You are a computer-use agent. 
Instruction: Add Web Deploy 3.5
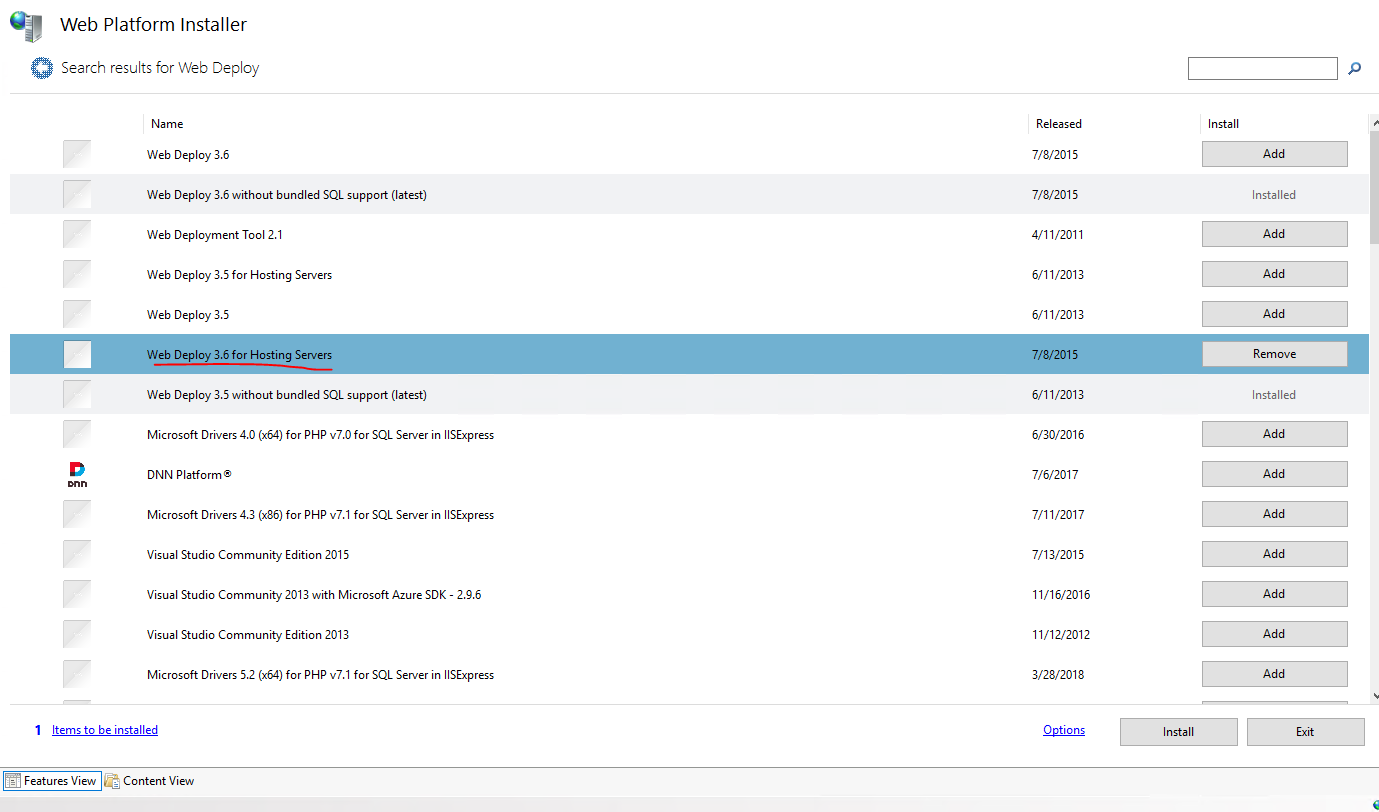click(x=1274, y=314)
